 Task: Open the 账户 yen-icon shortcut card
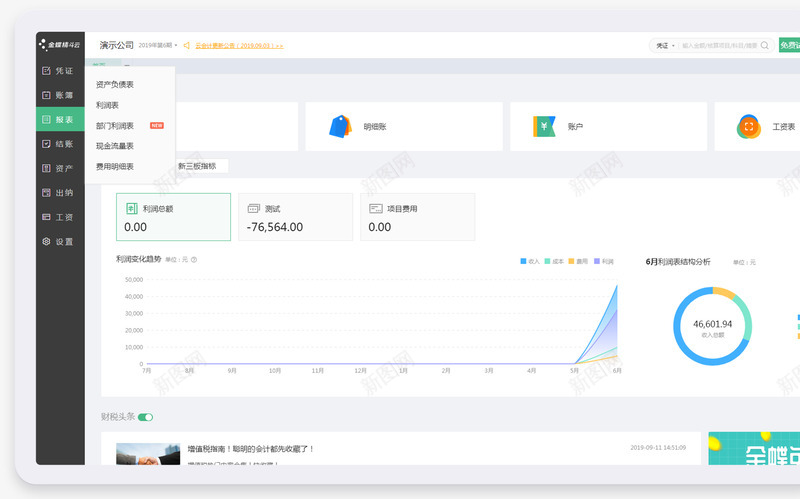tap(608, 126)
